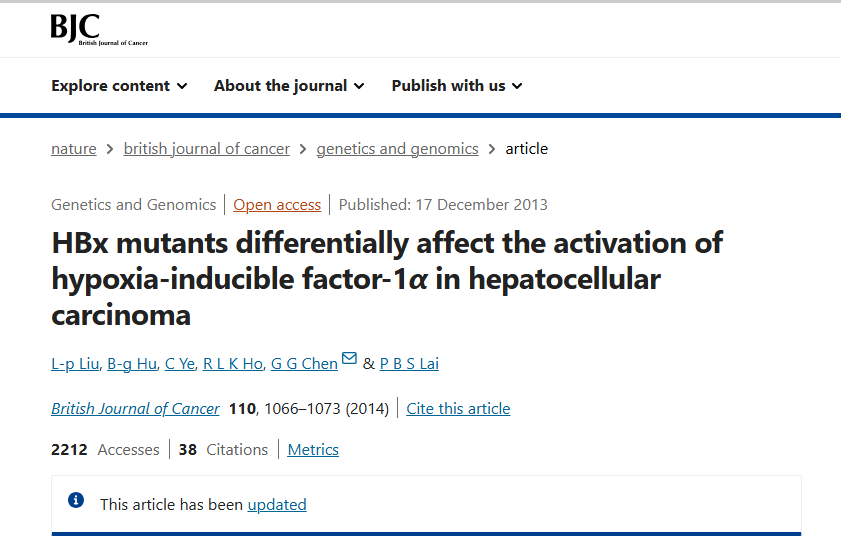Click the envelope icon beside G G Chen
Screen dimensions: 841x554
click(x=349, y=358)
